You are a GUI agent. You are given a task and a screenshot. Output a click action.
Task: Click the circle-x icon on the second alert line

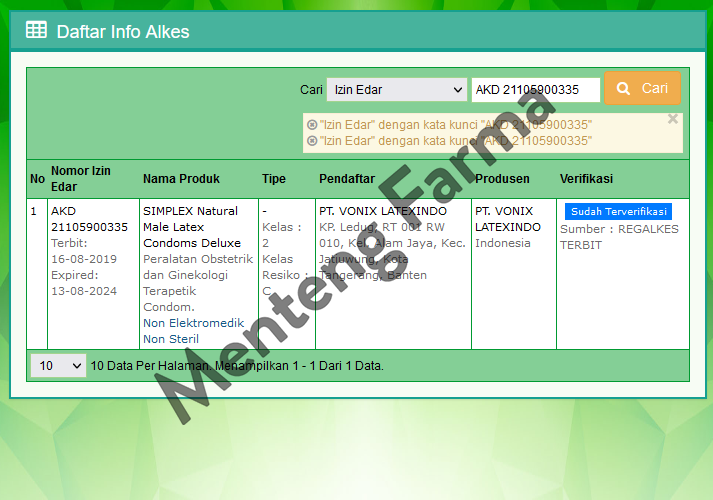(x=312, y=141)
